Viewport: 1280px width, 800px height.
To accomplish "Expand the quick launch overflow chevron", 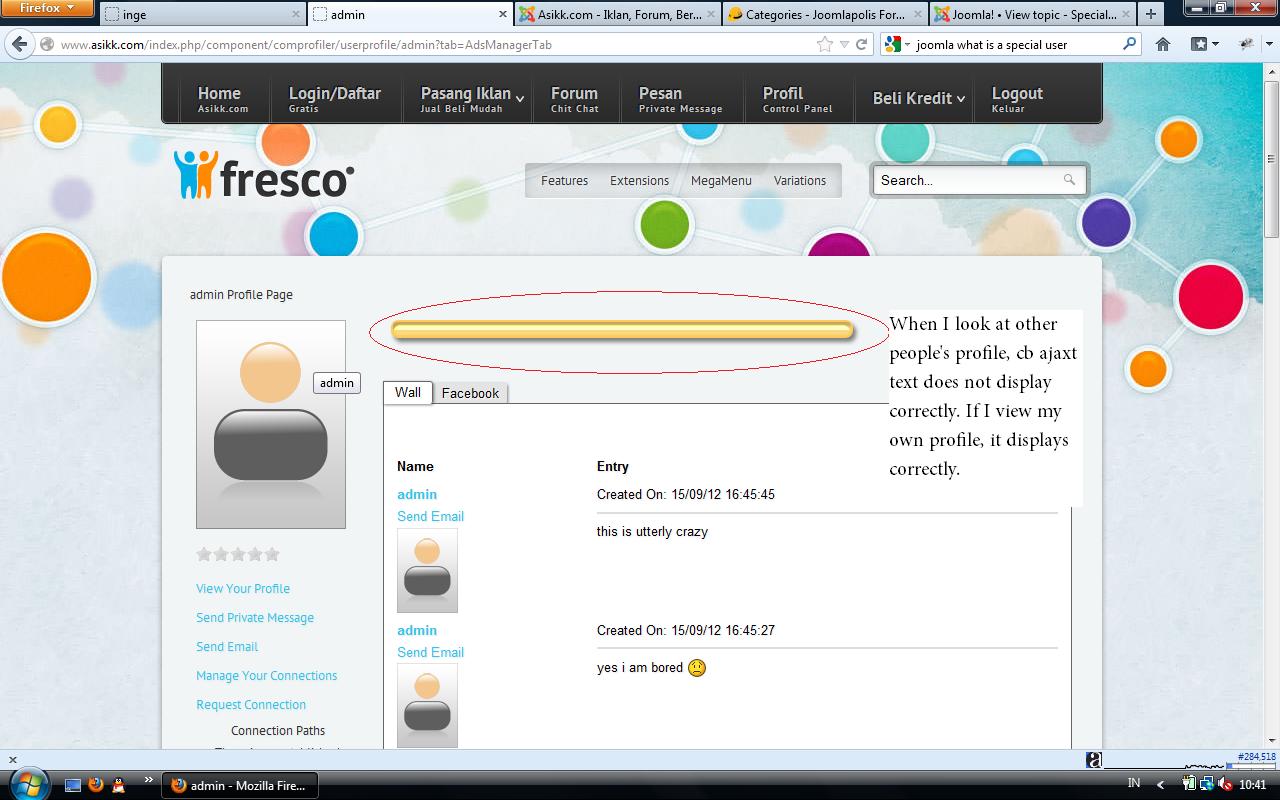I will pos(149,779).
